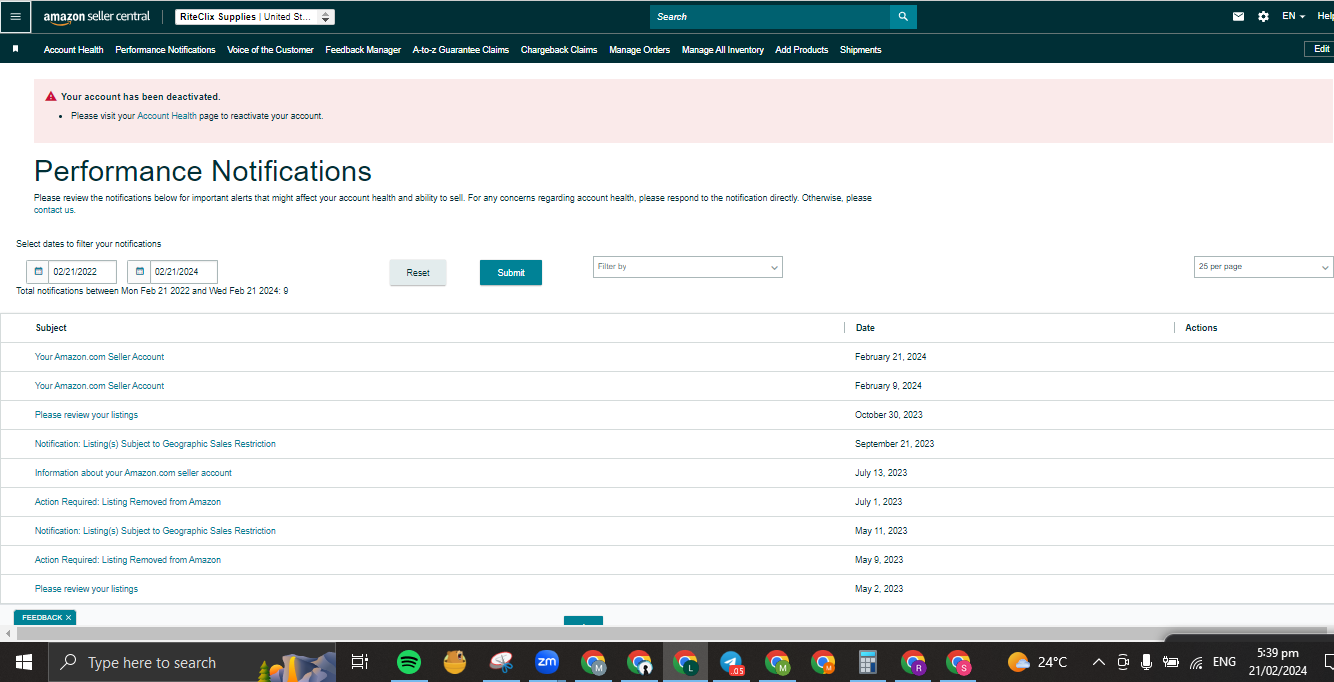Image resolution: width=1334 pixels, height=682 pixels.
Task: Open the hamburger navigation menu
Action: (15, 17)
